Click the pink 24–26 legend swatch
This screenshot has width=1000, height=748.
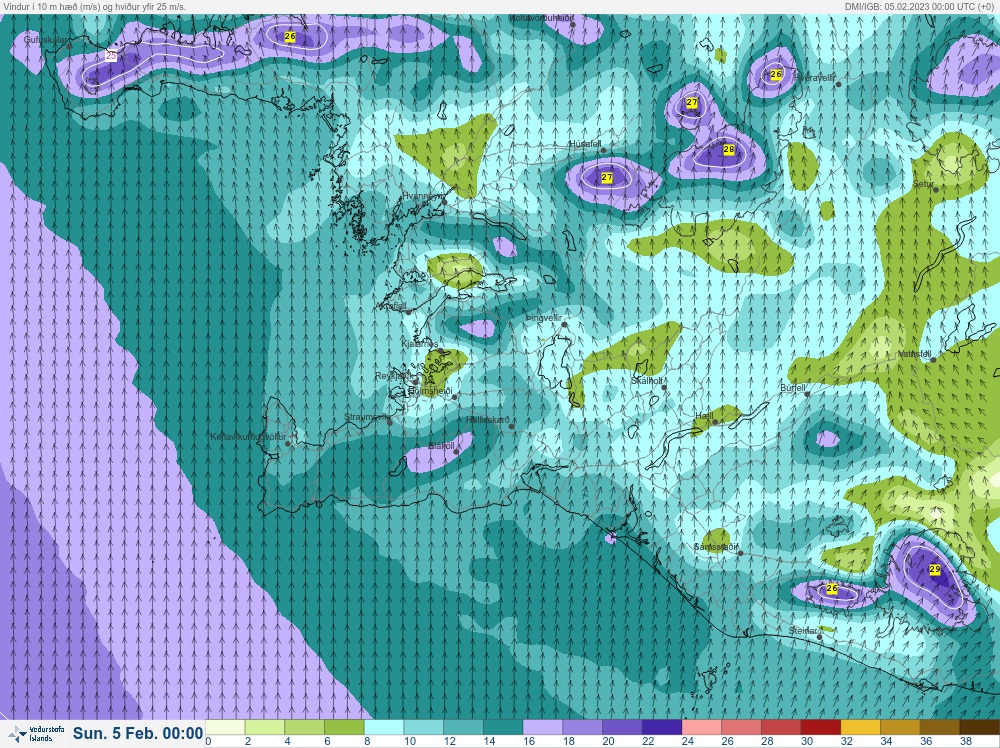point(702,728)
